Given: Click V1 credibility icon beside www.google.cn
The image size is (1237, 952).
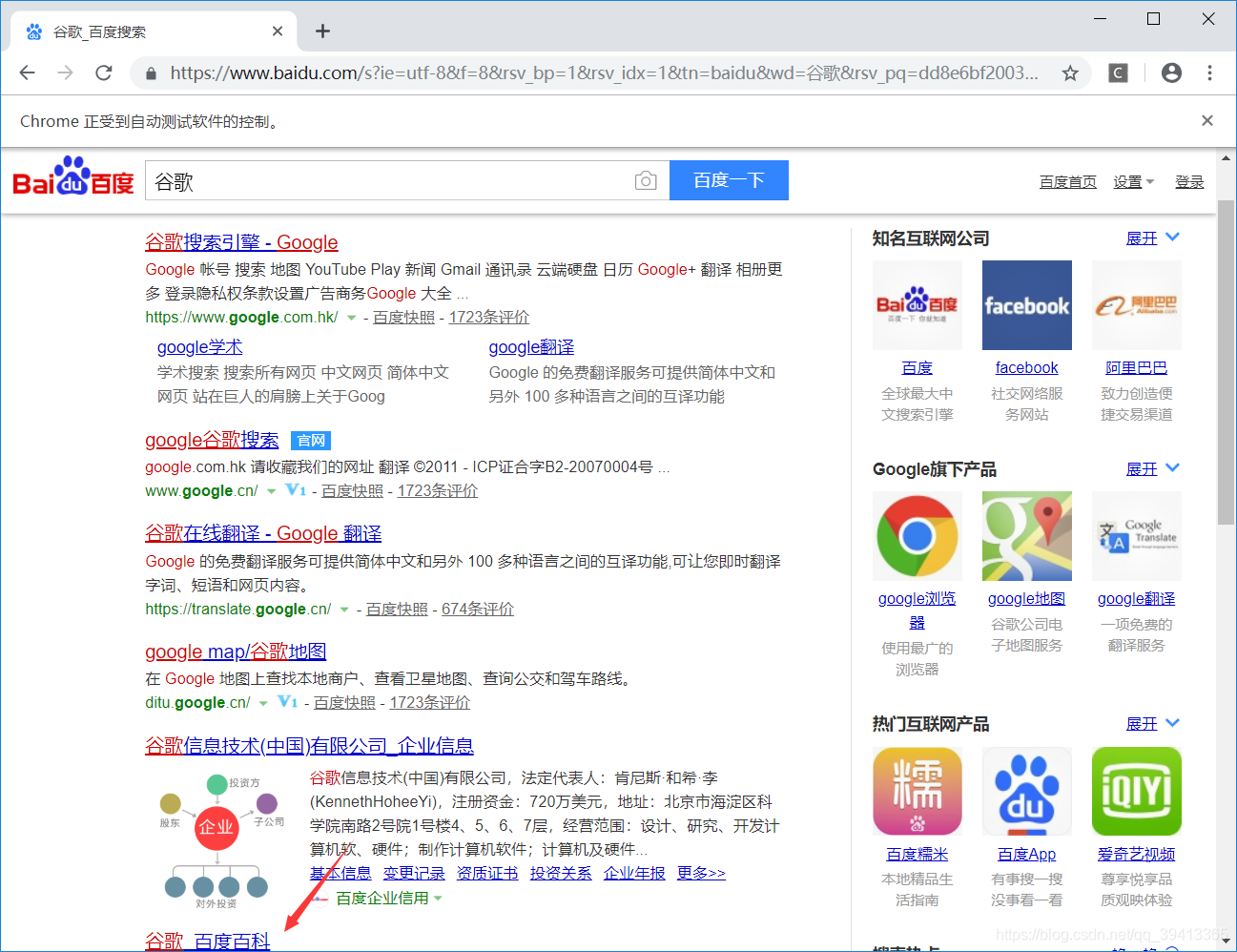Looking at the screenshot, I should [296, 490].
